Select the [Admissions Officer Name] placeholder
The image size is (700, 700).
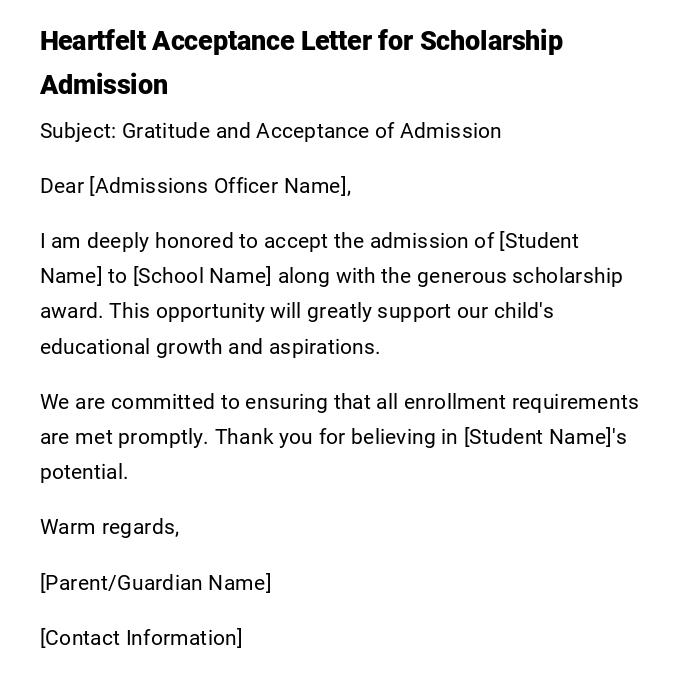(220, 186)
